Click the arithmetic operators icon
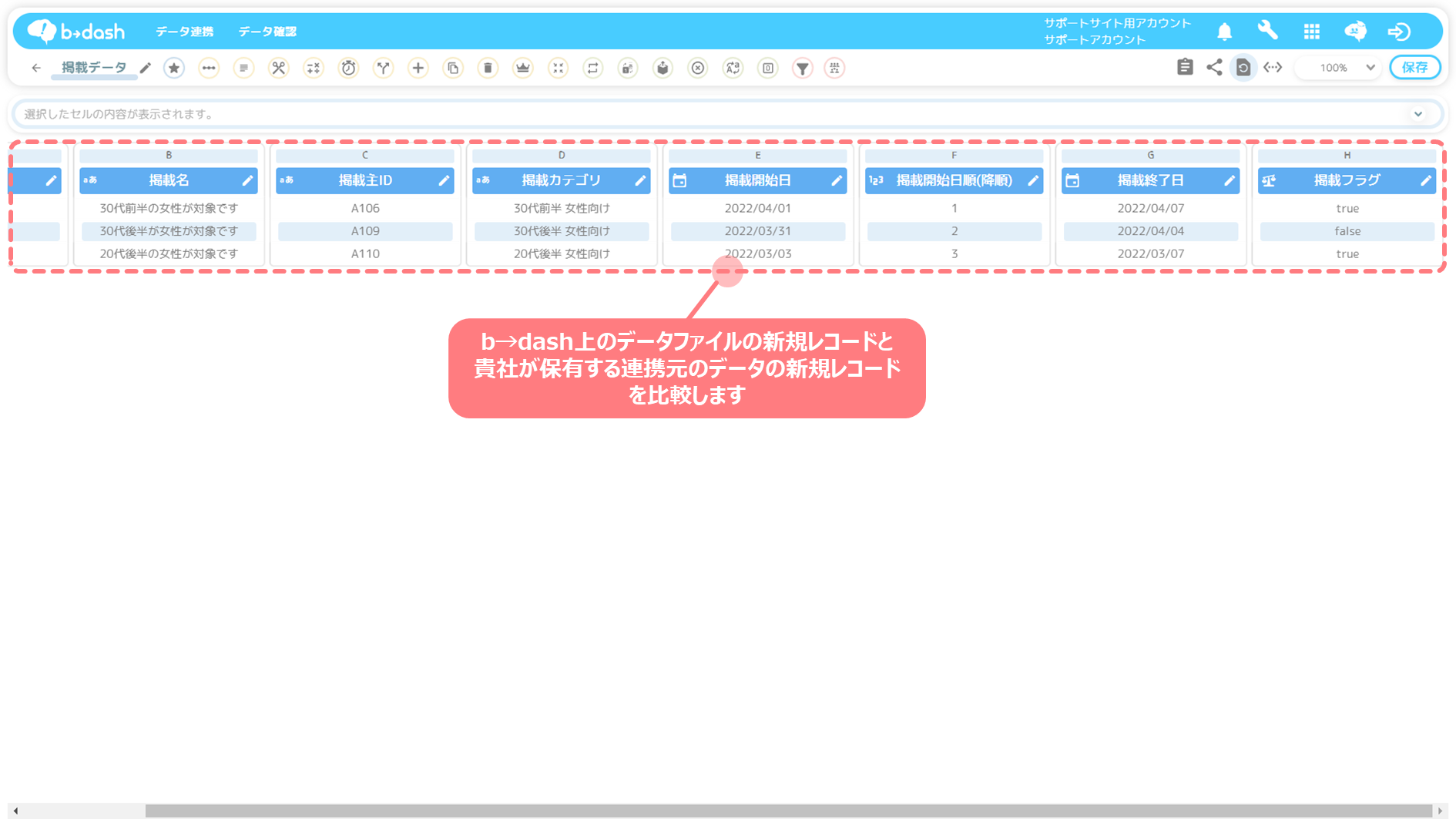 pos(314,68)
